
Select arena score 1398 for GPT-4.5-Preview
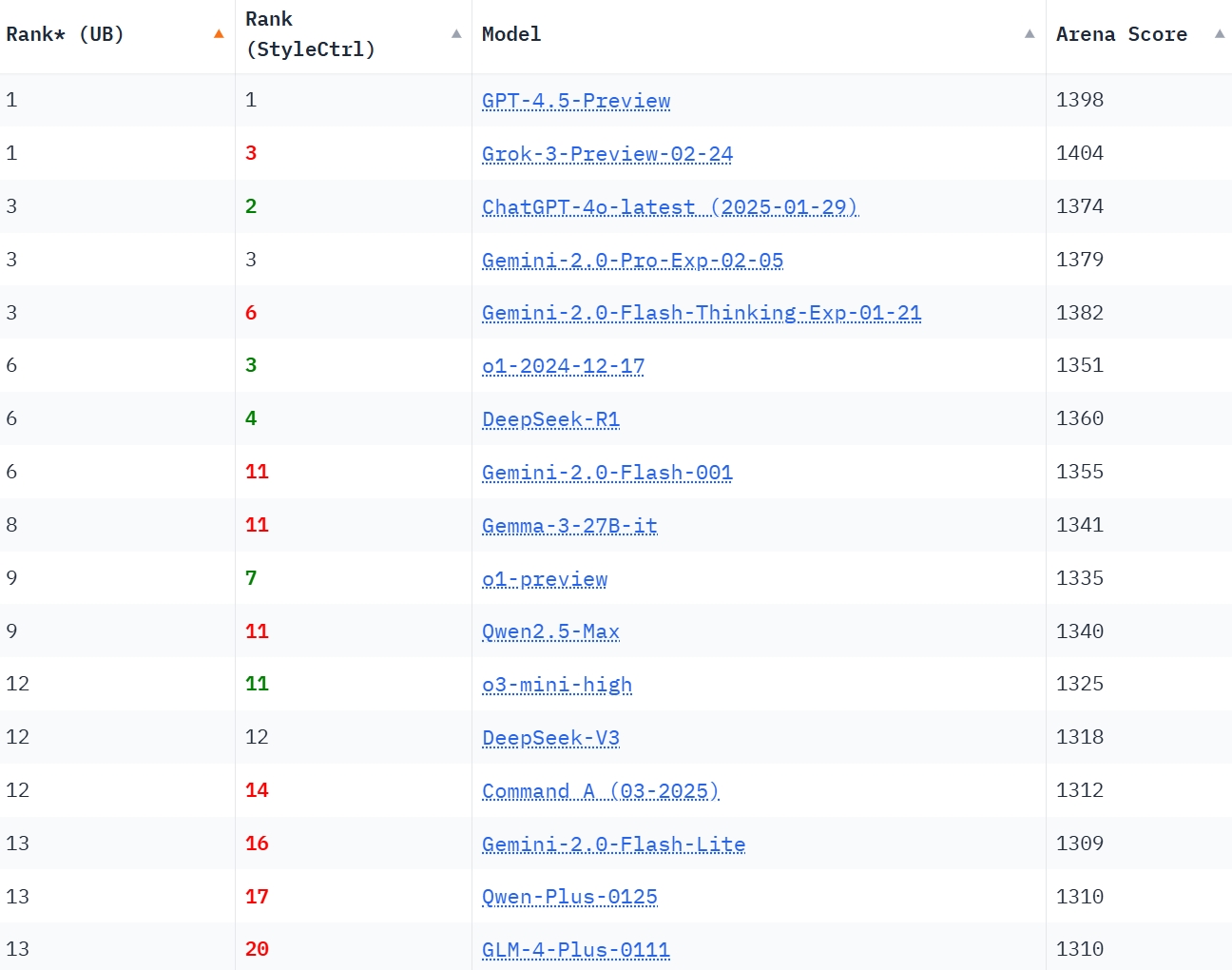(1080, 100)
